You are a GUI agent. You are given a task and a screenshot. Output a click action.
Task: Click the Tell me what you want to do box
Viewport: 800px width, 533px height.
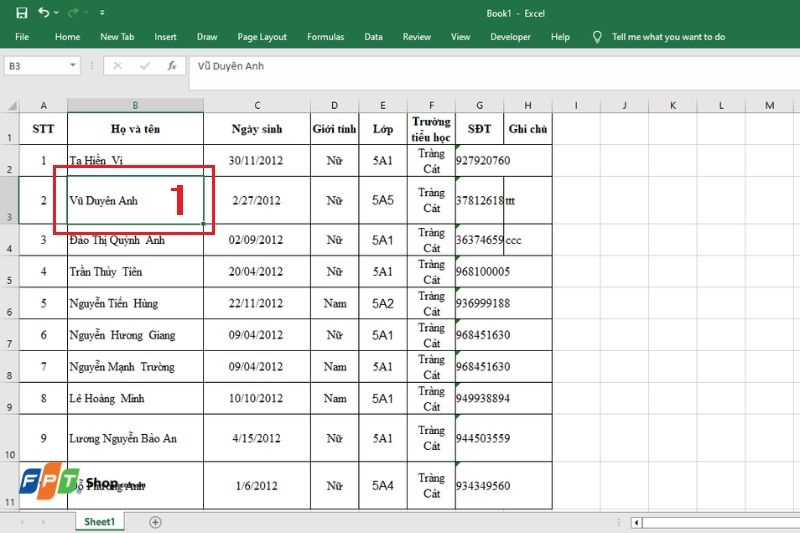(668, 37)
